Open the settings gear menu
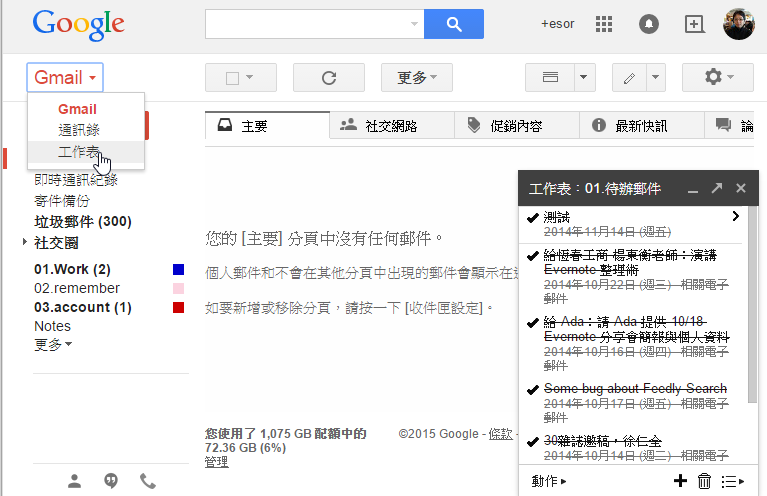The width and height of the screenshot is (767, 496). point(718,77)
